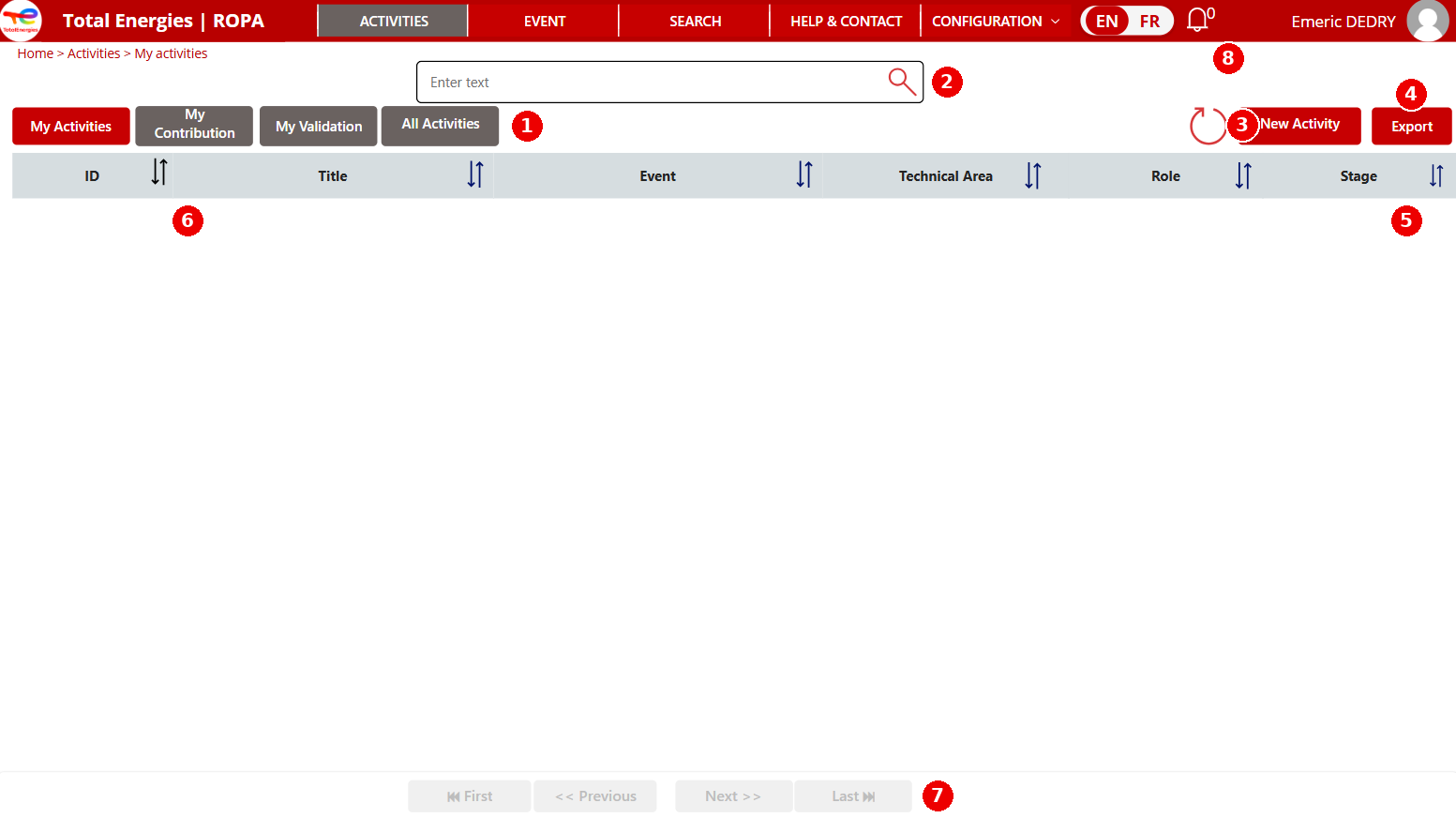
Task: Expand the CONFIGURATION dropdown menu
Action: click(x=996, y=21)
